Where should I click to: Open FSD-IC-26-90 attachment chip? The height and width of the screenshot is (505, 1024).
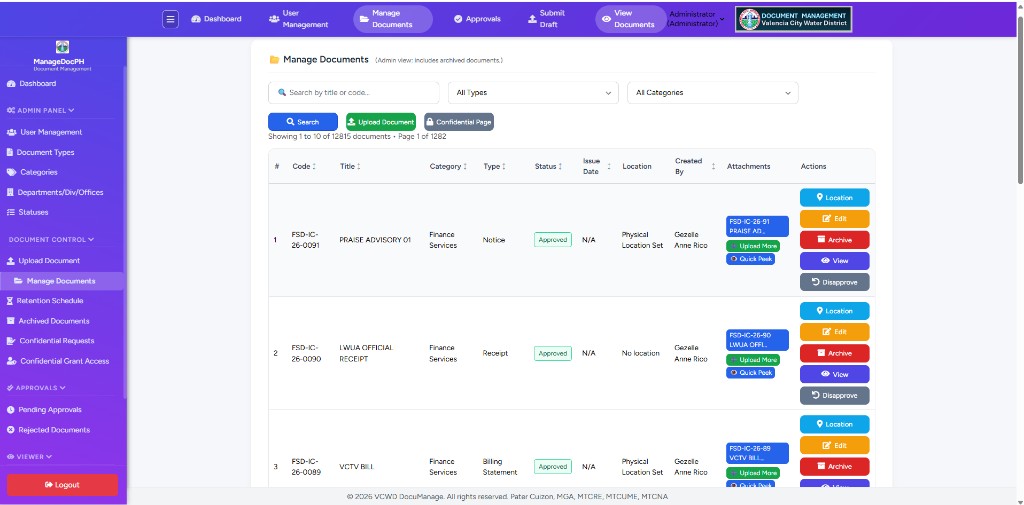(758, 340)
